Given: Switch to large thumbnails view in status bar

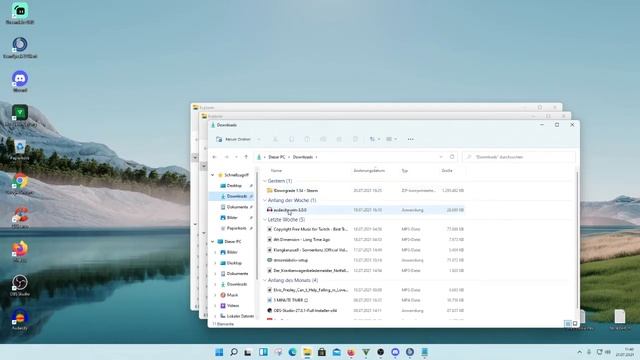Looking at the screenshot, I should [575, 324].
